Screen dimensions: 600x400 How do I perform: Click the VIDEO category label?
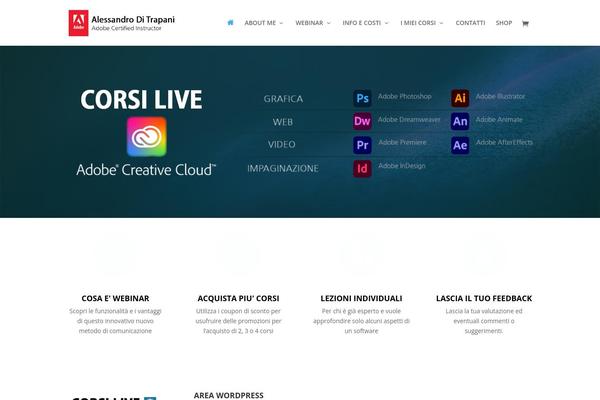(x=282, y=144)
